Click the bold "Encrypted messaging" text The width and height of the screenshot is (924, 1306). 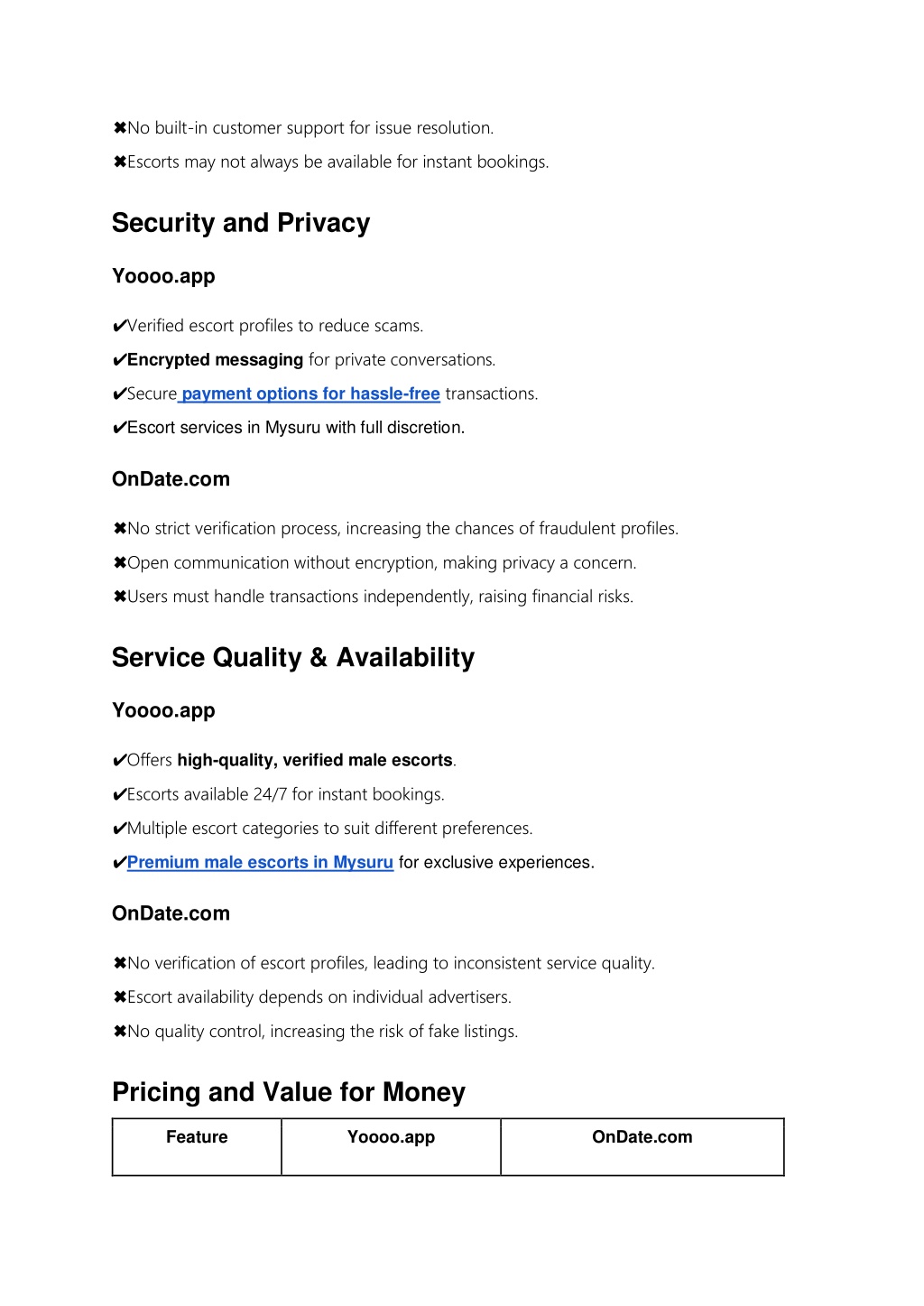[215, 360]
